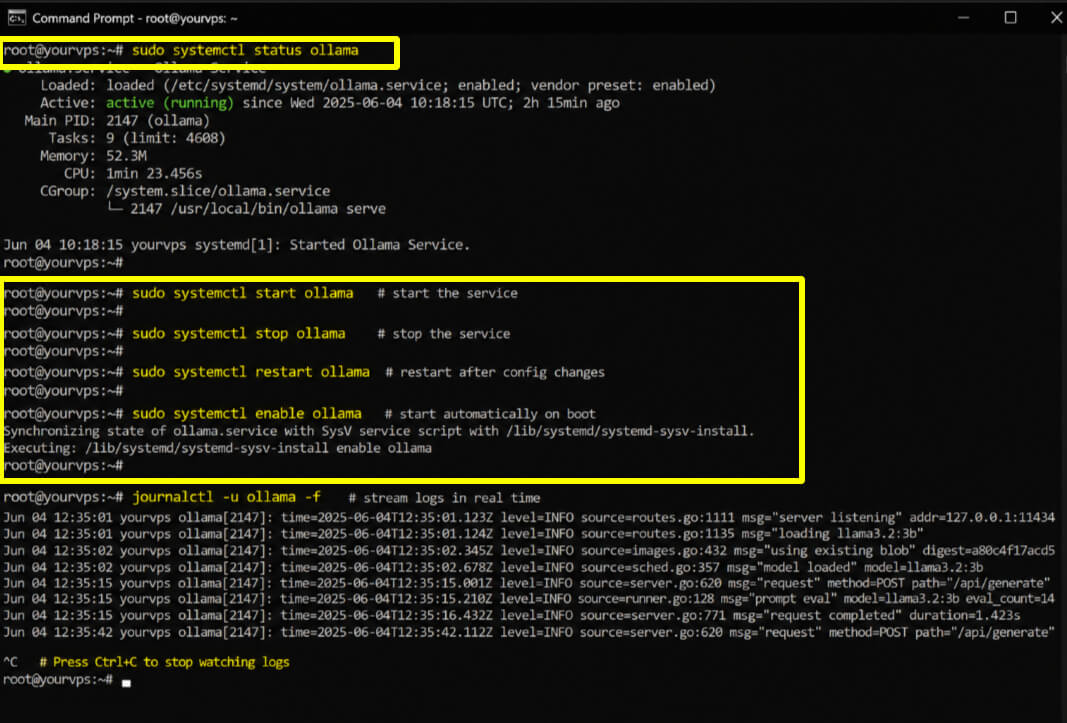Click 'Tasks: 9 (limit: 4608)' line

click(137, 138)
